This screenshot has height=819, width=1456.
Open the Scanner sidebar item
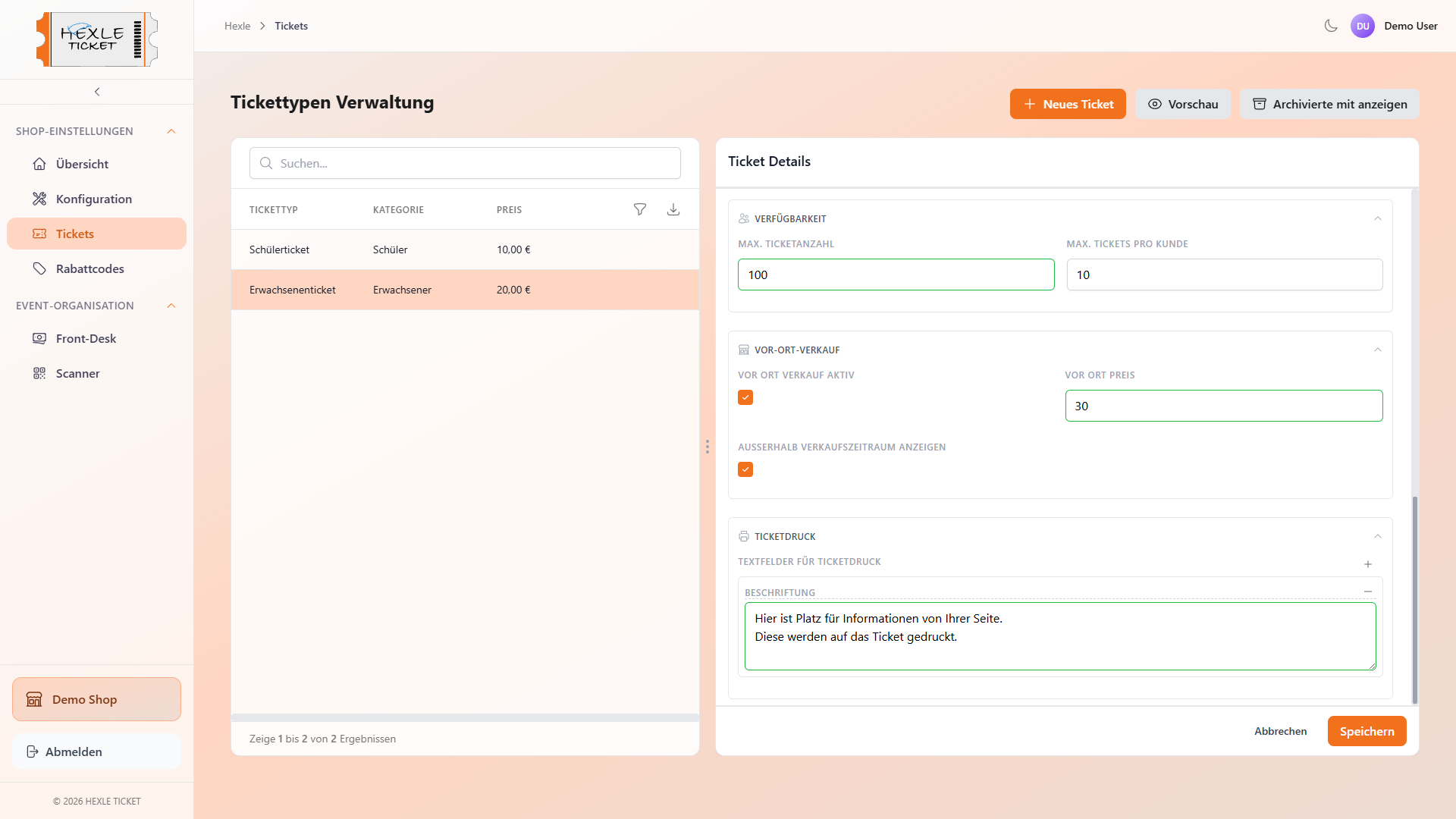tap(77, 373)
